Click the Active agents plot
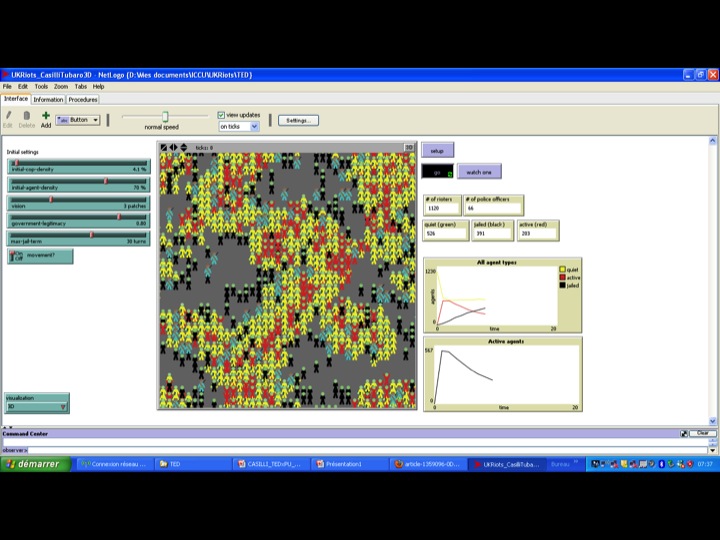This screenshot has width=720, height=540. tap(503, 374)
